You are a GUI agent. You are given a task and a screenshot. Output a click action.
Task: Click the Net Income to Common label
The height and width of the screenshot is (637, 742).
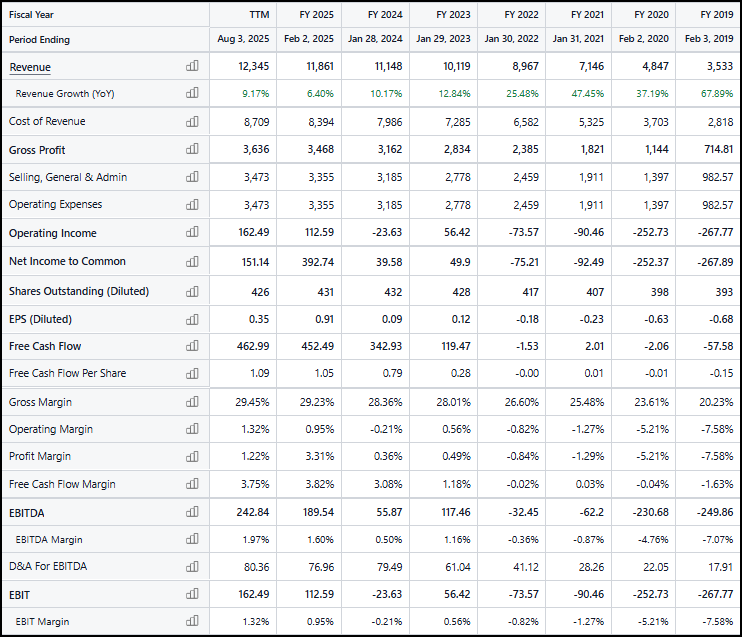67,261
